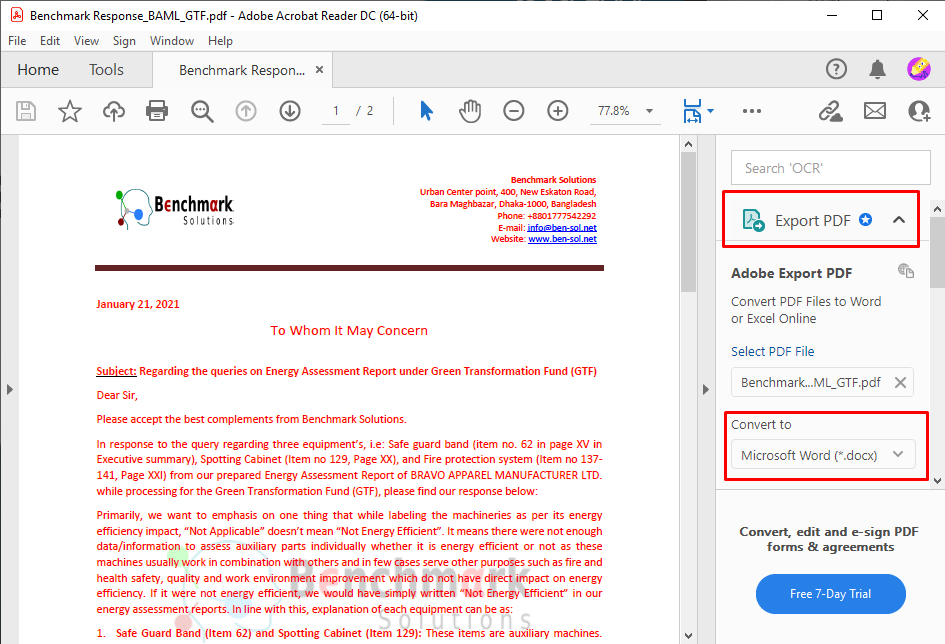Click share link icon

tap(830, 111)
